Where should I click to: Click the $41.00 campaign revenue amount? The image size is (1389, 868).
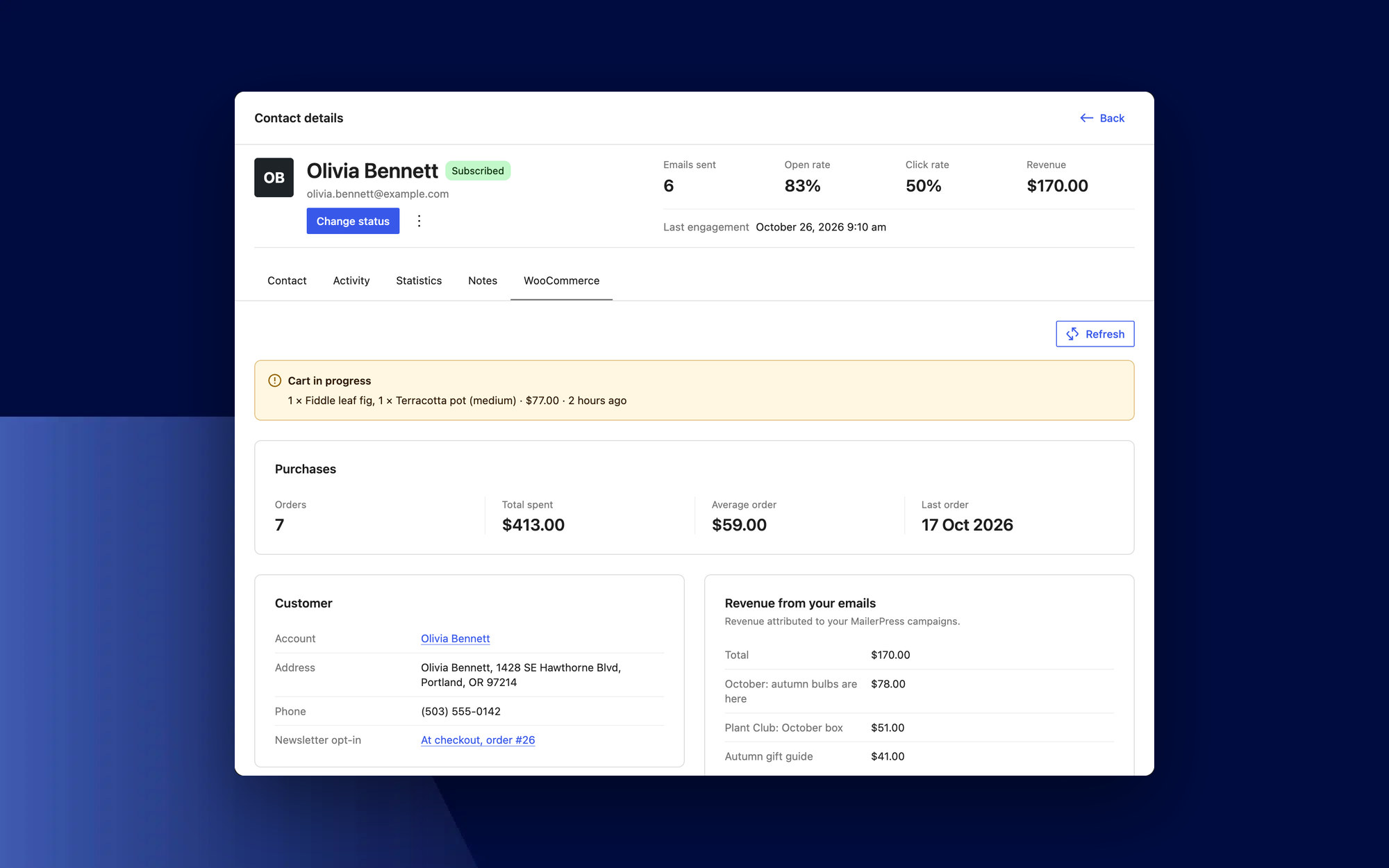coord(888,756)
